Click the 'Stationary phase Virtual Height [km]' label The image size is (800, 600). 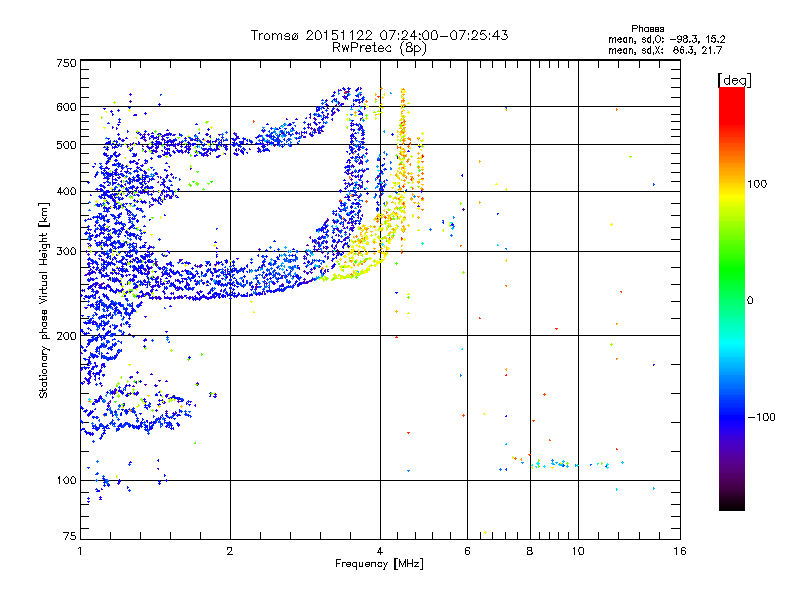tap(44, 300)
